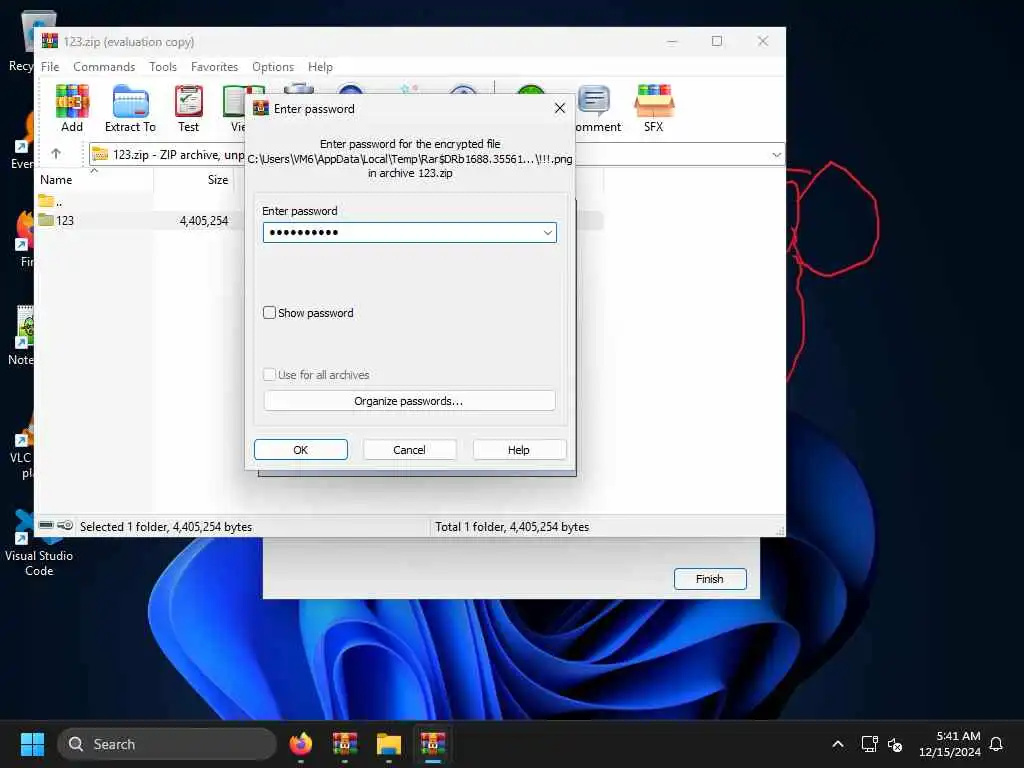
Task: Click the Comment toolbar icon
Action: 597,108
